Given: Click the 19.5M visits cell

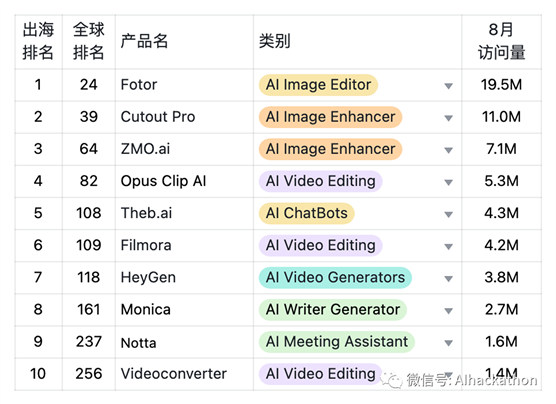Looking at the screenshot, I should click(501, 85).
